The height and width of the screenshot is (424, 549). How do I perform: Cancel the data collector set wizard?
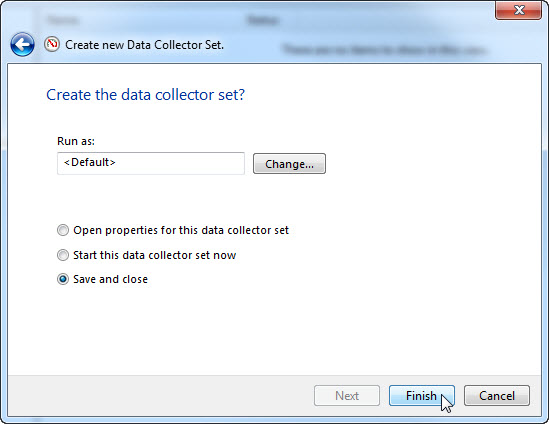[x=497, y=396]
